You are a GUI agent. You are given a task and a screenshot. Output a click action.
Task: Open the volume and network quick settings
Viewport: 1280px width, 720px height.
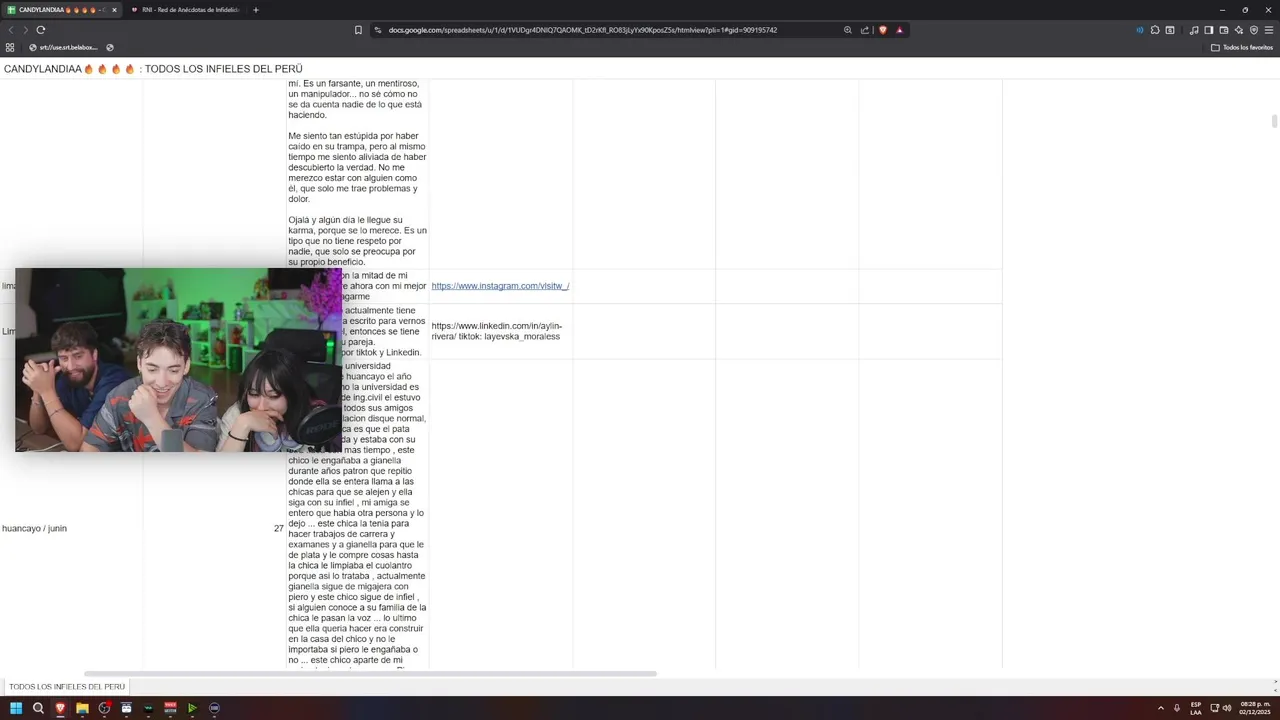pos(1221,708)
